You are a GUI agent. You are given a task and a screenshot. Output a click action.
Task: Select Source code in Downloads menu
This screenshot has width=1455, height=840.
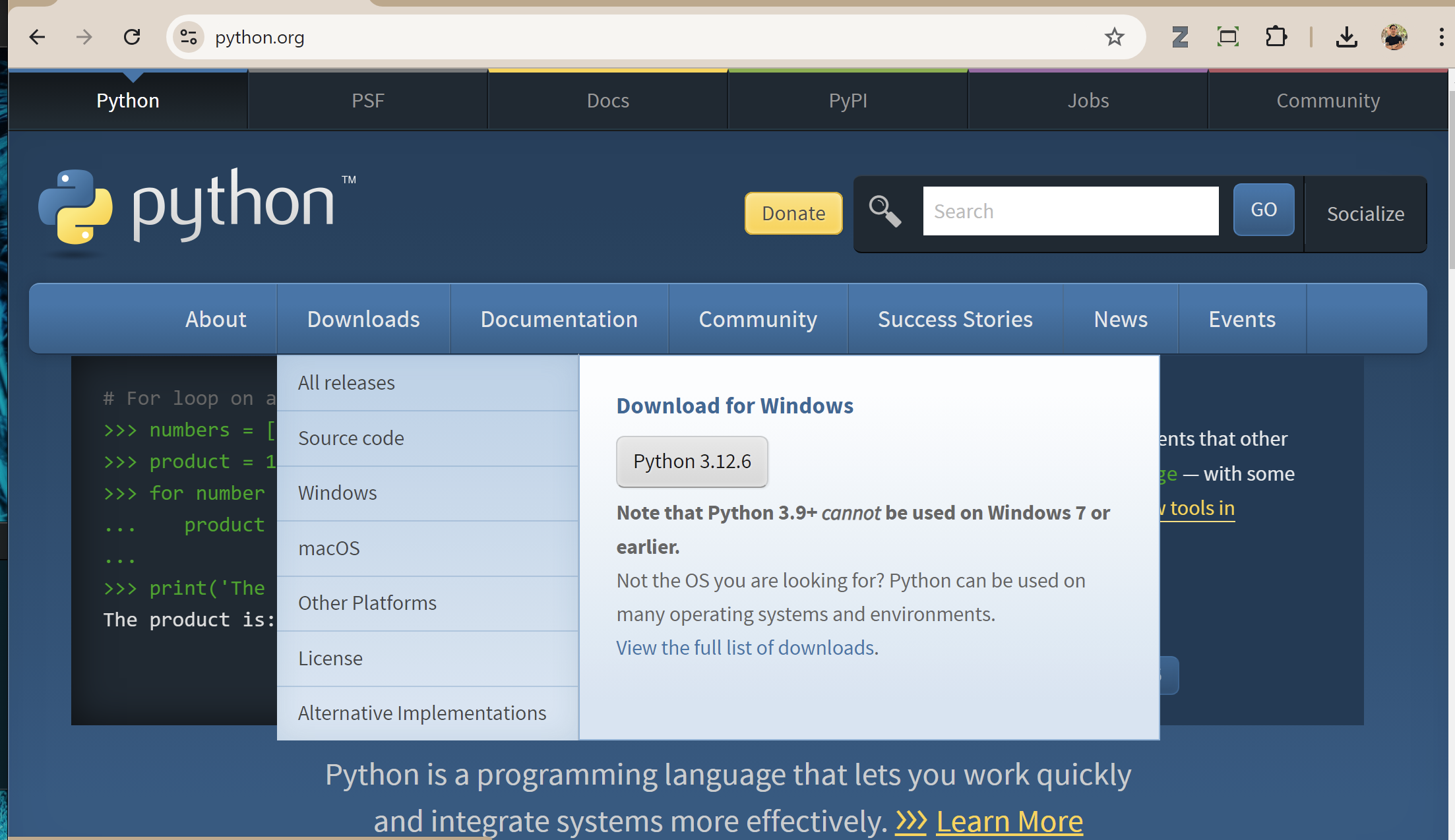pos(351,438)
